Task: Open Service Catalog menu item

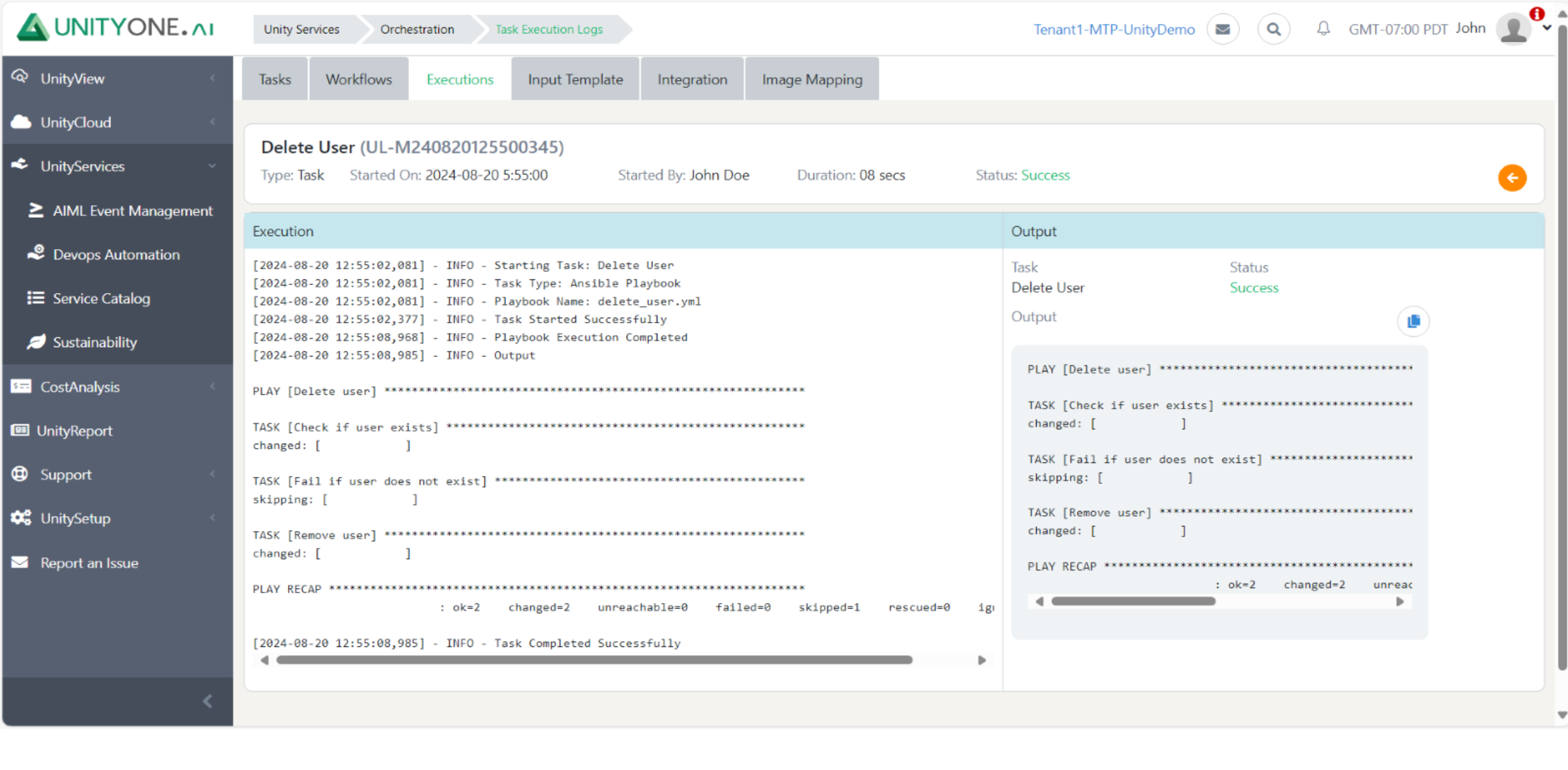Action: [x=118, y=298]
